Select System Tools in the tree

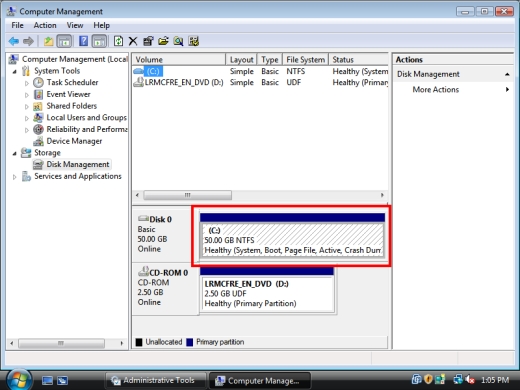[x=57, y=71]
